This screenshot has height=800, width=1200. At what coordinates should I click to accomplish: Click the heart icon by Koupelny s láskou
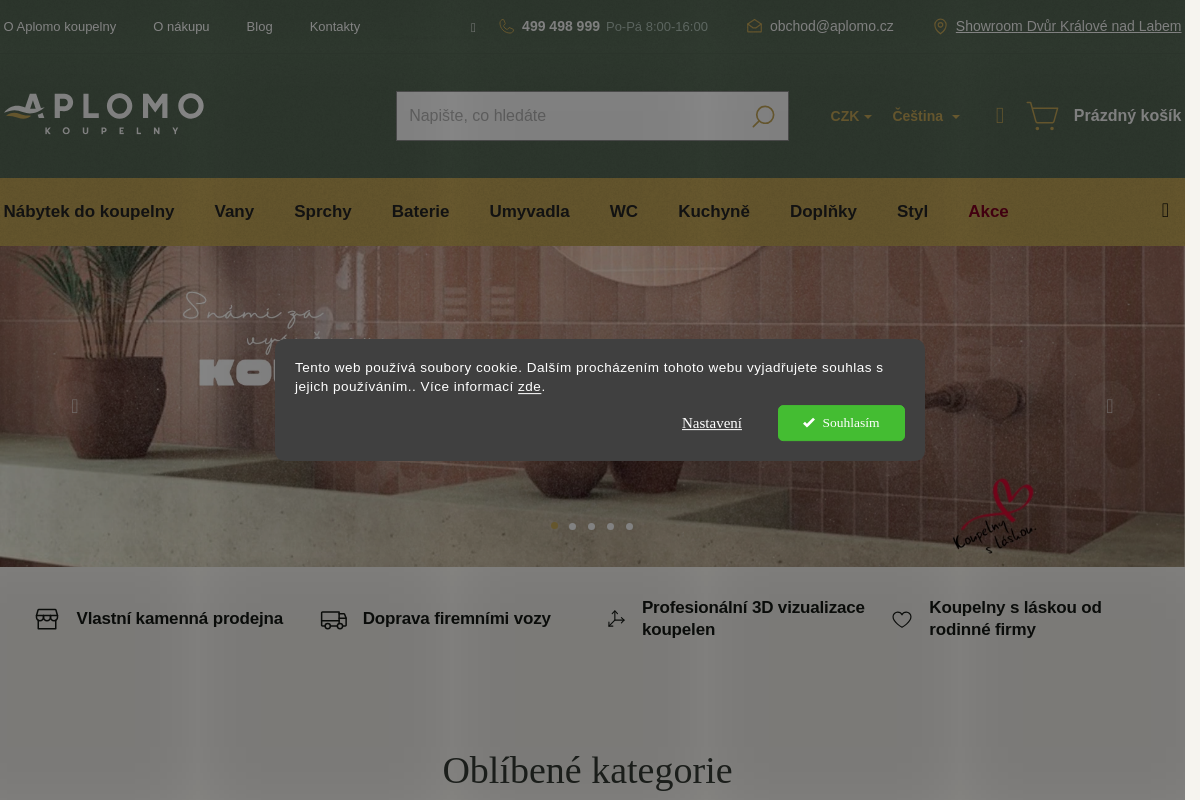(x=902, y=620)
